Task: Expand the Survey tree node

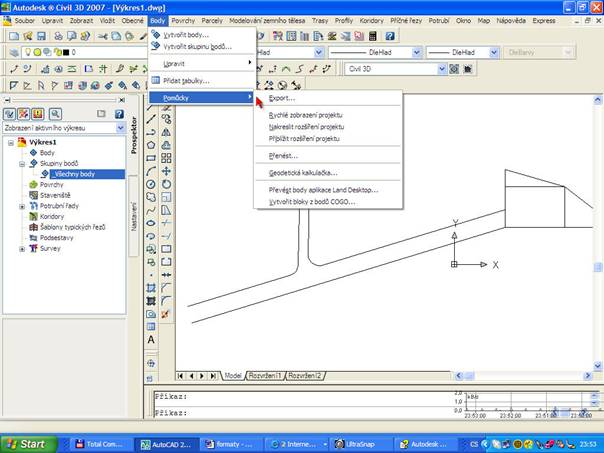Action: (x=22, y=249)
